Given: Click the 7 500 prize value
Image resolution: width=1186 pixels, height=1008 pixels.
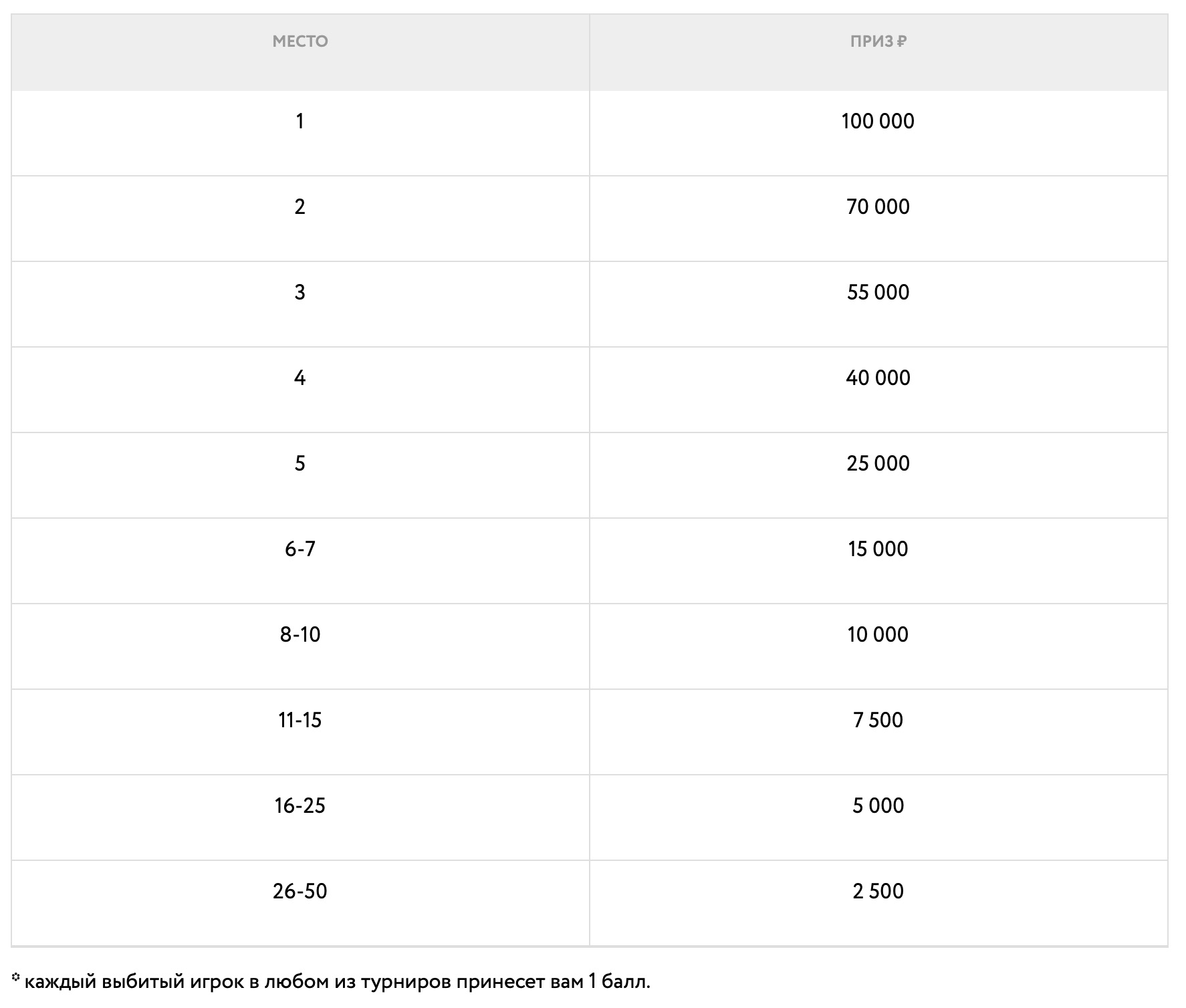Looking at the screenshot, I should 878,720.
